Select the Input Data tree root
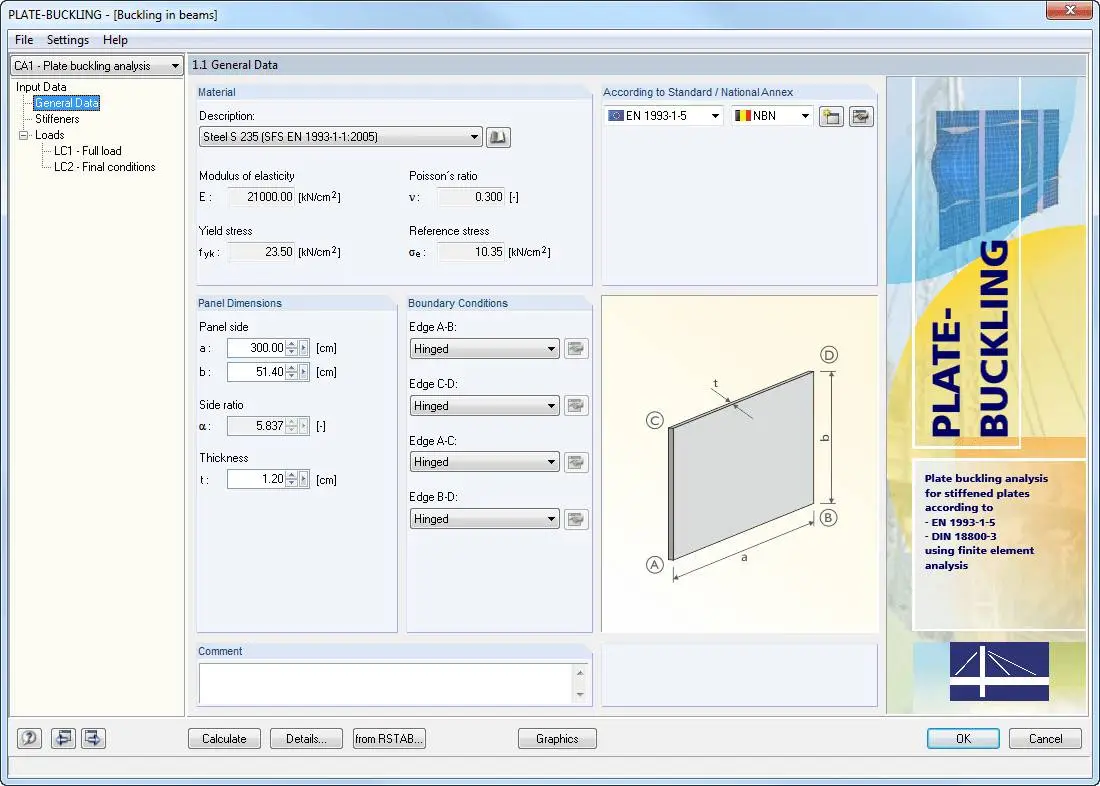1100x786 pixels. click(x=41, y=87)
